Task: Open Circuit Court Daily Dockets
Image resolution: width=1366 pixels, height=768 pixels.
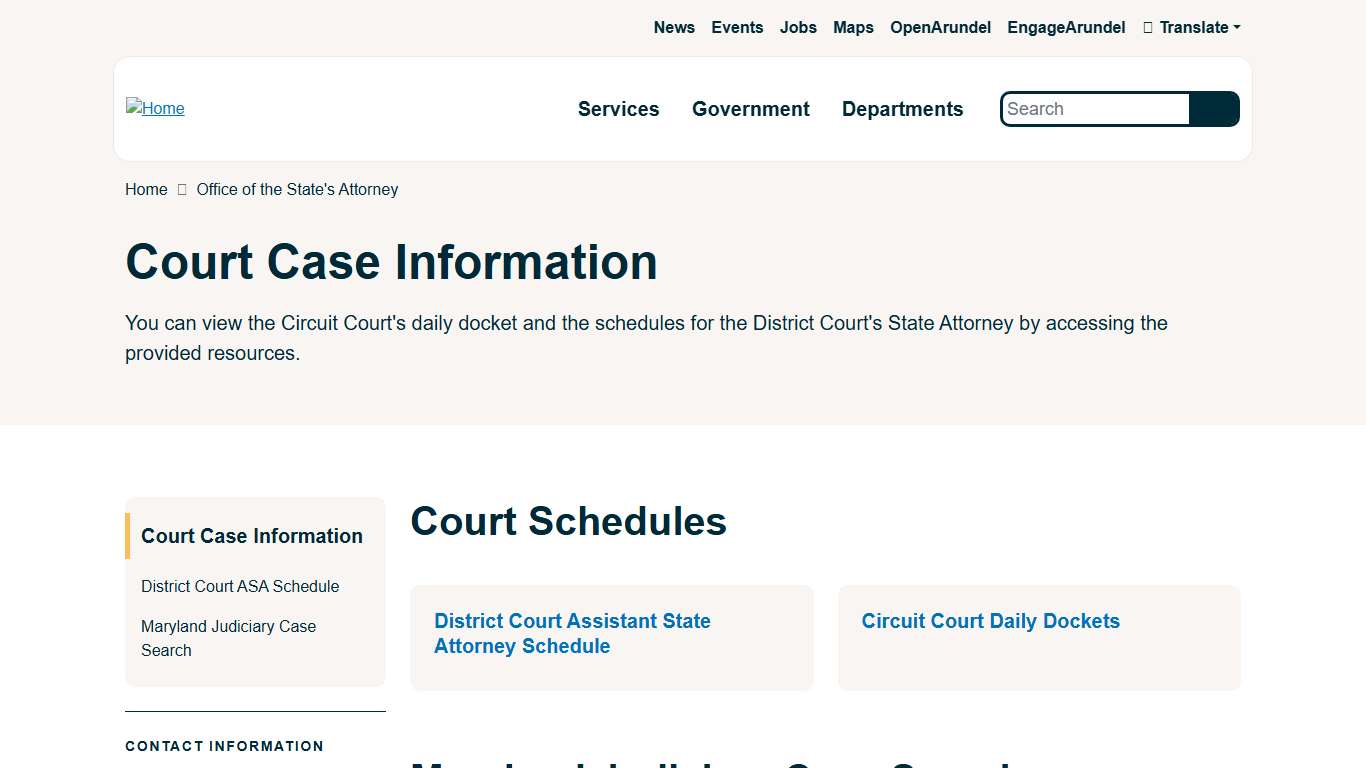Action: tap(990, 621)
